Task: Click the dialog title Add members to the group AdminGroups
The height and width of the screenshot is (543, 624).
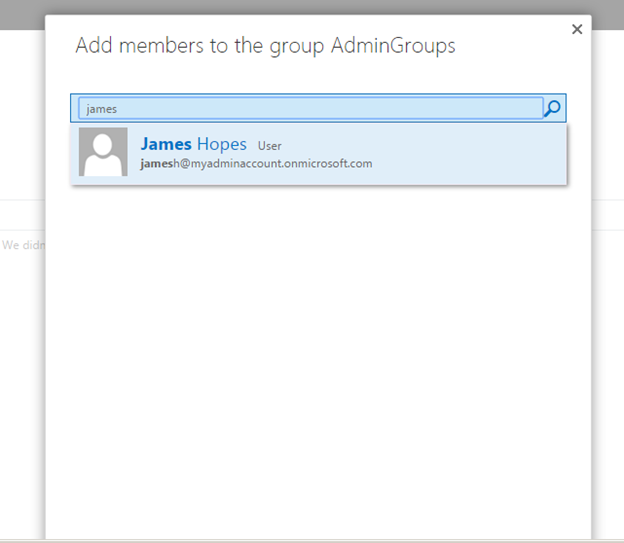Action: tap(265, 46)
